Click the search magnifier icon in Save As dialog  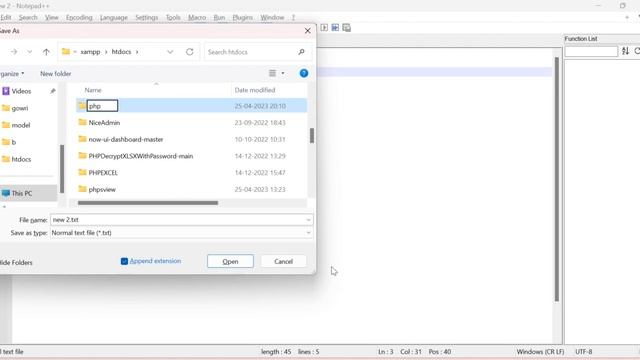[x=301, y=52]
